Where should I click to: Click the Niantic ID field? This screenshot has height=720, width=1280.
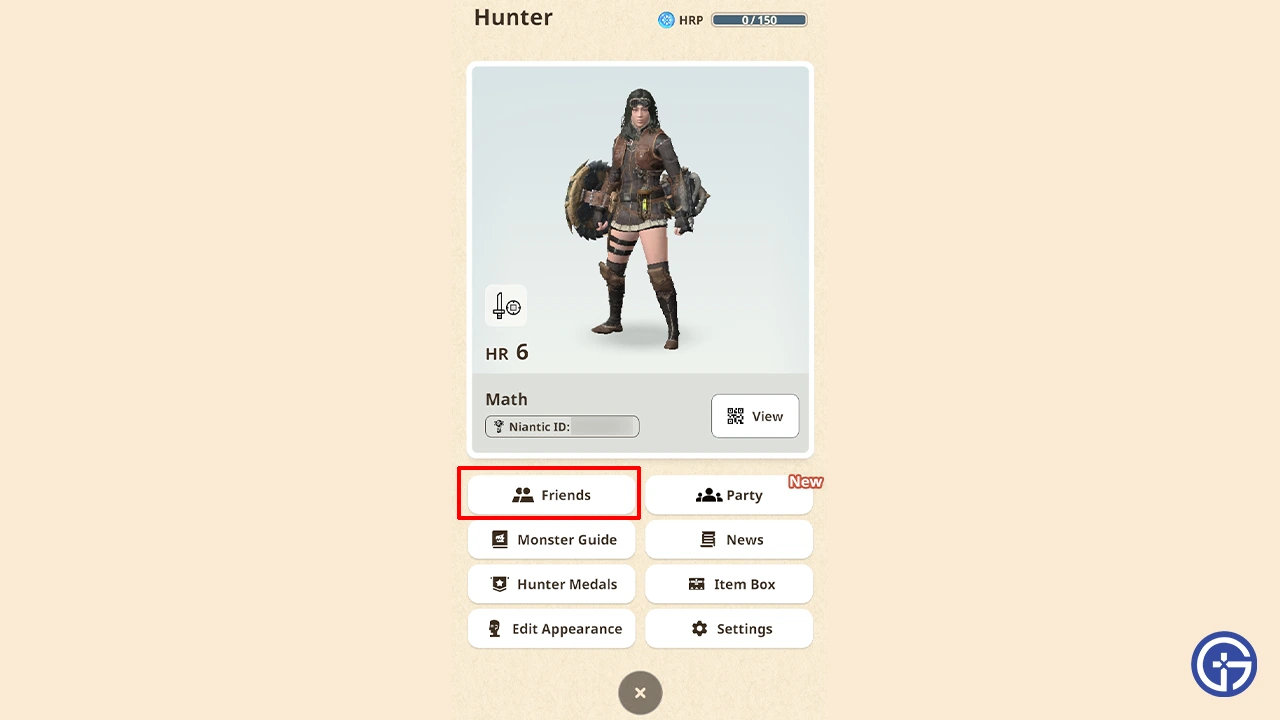pyautogui.click(x=562, y=427)
